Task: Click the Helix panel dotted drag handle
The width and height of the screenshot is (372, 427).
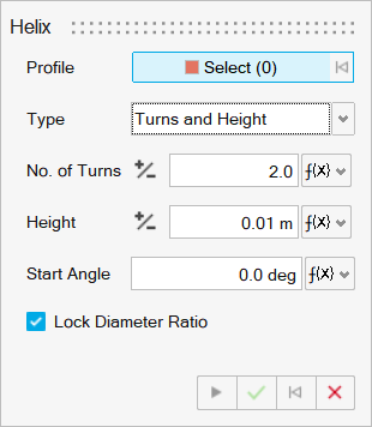Action: pyautogui.click(x=213, y=28)
